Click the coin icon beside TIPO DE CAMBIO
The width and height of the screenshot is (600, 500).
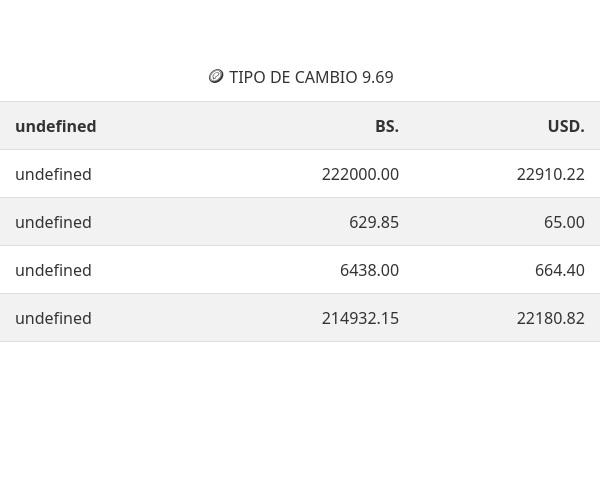216,76
